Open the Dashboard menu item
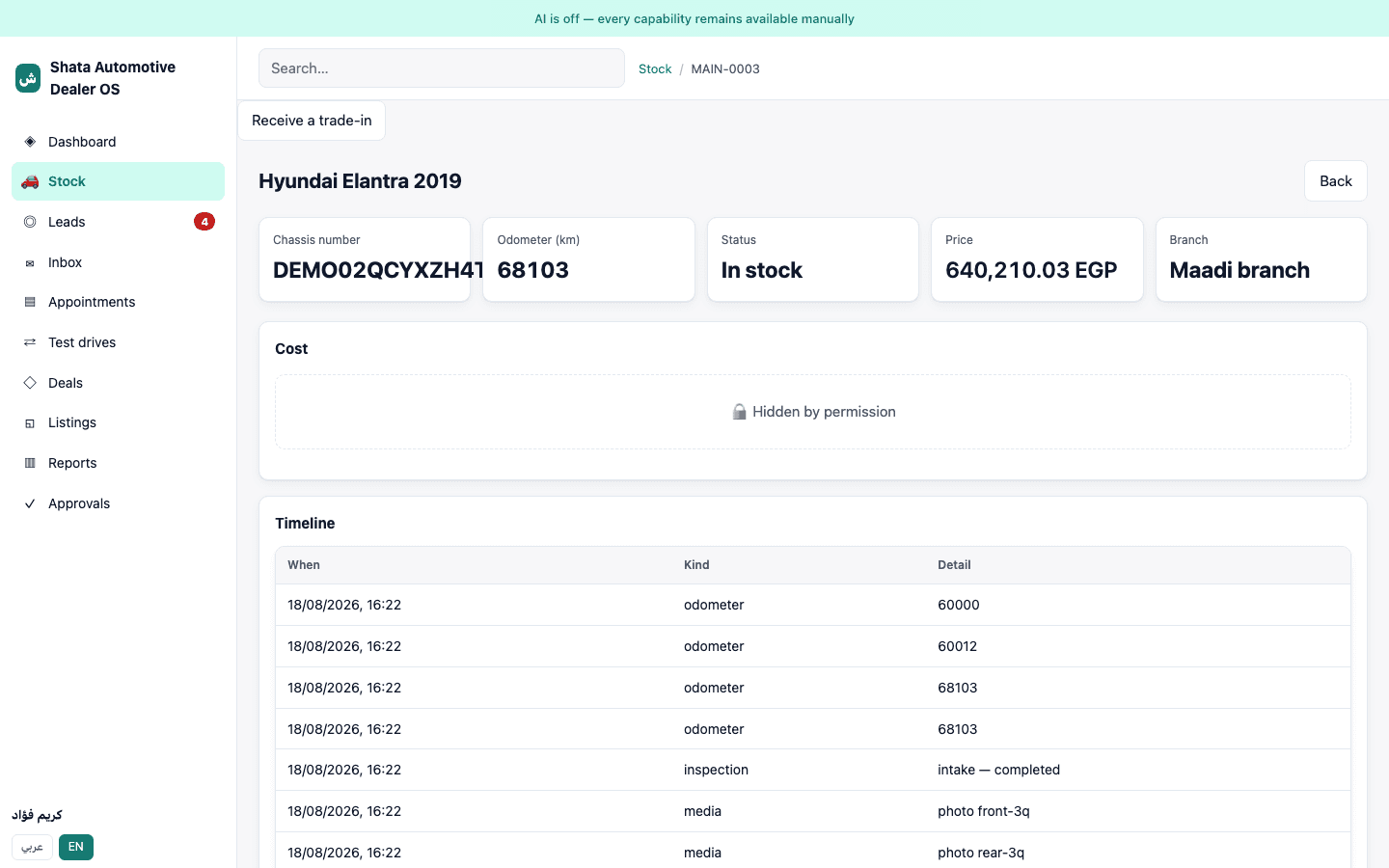 coord(118,142)
